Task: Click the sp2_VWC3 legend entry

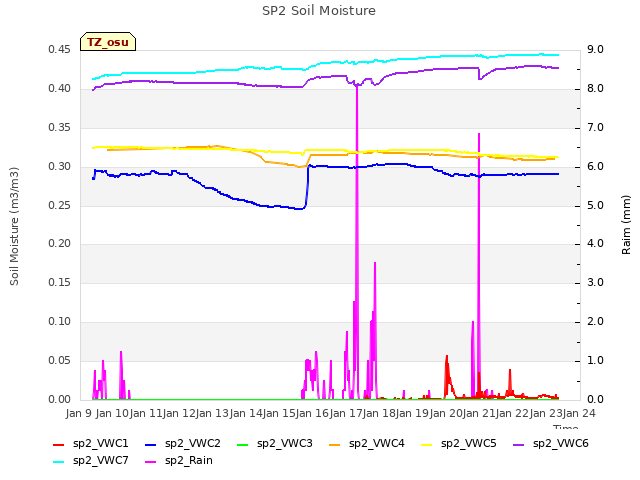Action: point(275,444)
